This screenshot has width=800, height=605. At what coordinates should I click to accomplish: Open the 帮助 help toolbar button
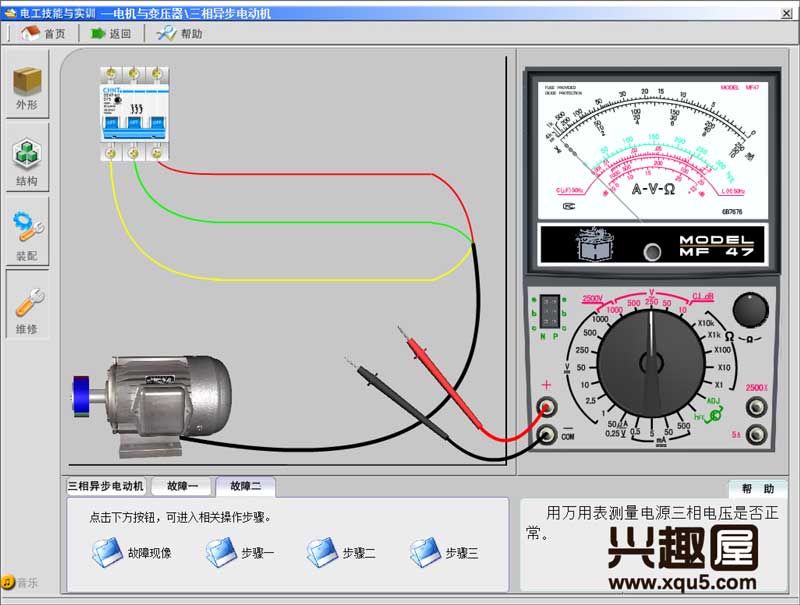(180, 34)
